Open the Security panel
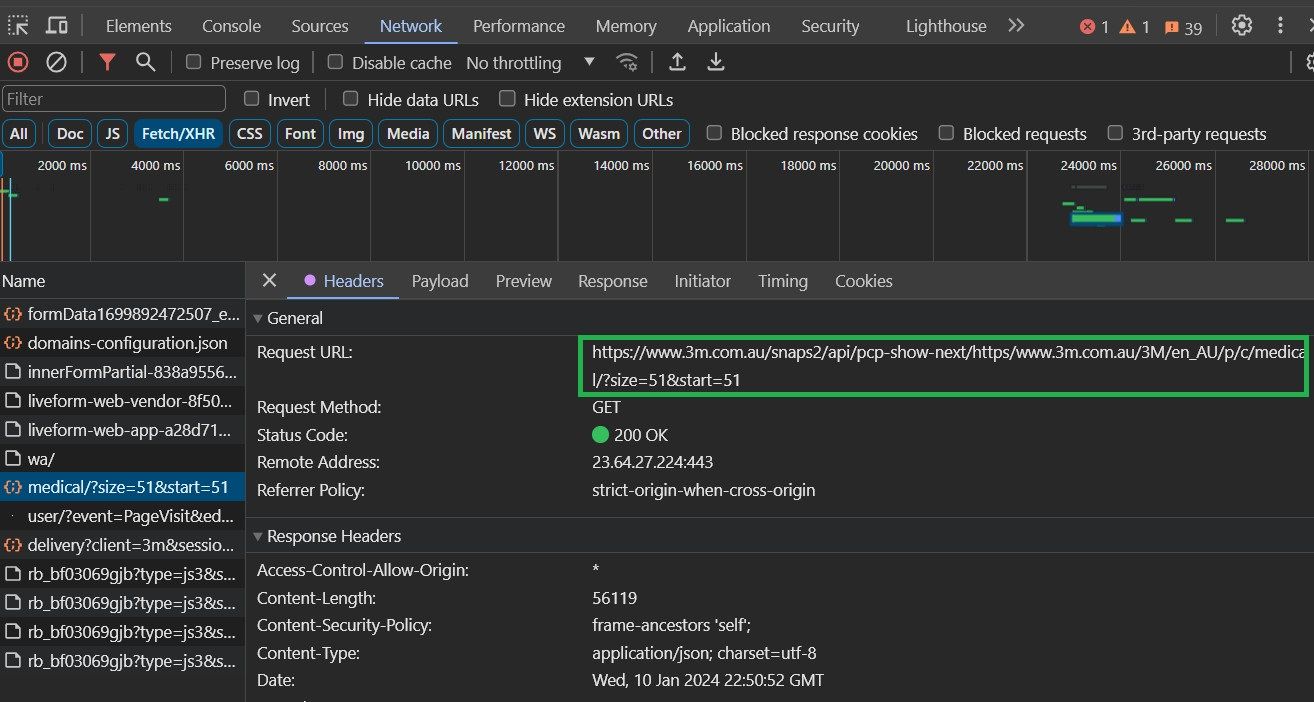This screenshot has height=702, width=1314. [x=830, y=26]
